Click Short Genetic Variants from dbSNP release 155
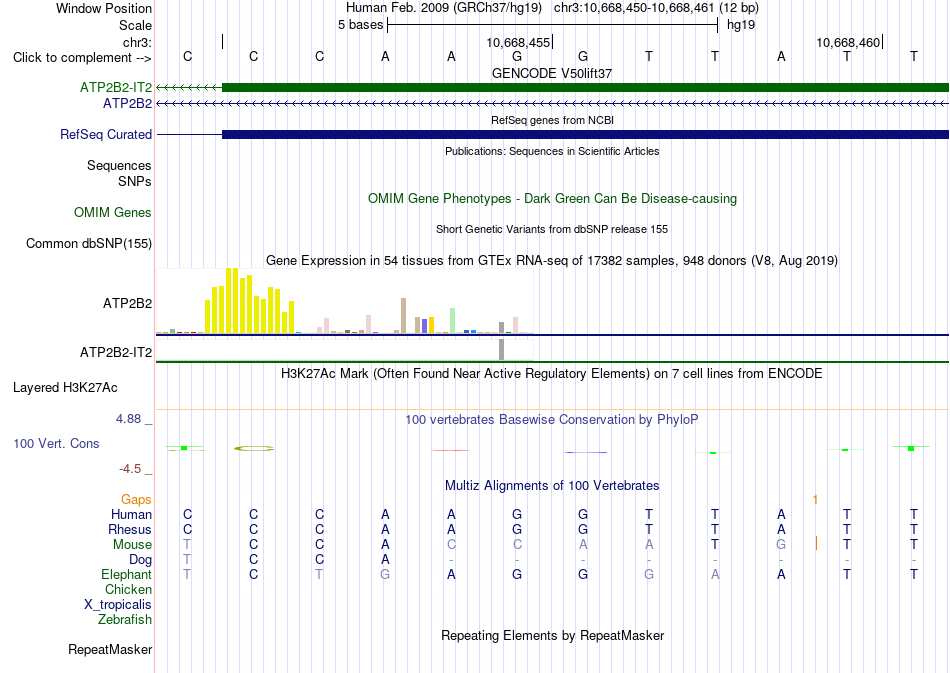Image resolution: width=950 pixels, height=673 pixels. 552,229
